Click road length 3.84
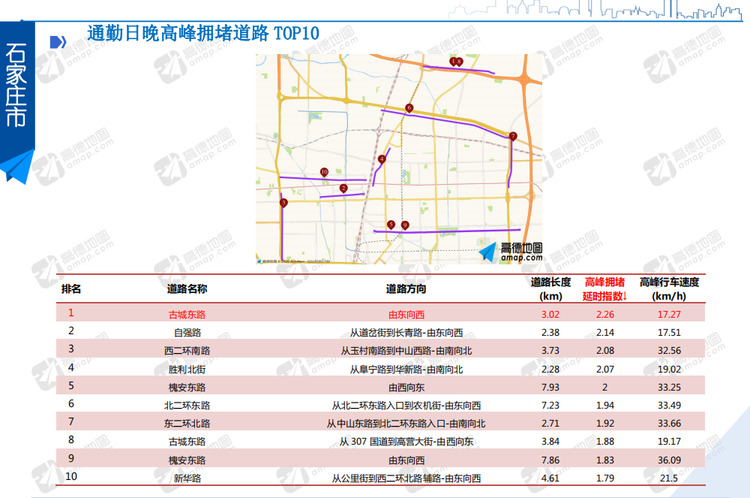 pos(551,442)
